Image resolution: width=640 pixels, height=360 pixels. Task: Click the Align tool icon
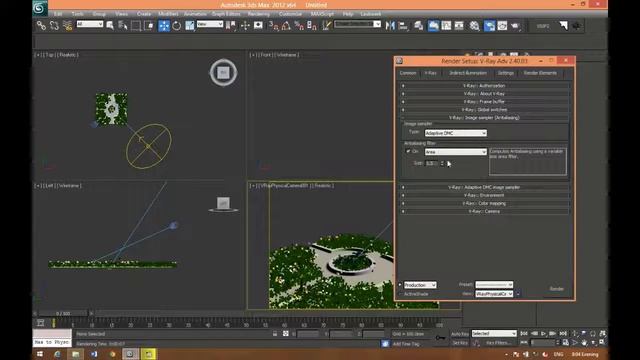pos(403,26)
